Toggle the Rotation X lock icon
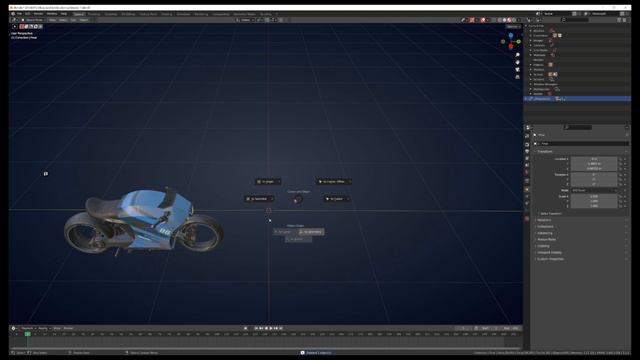 (x=620, y=175)
